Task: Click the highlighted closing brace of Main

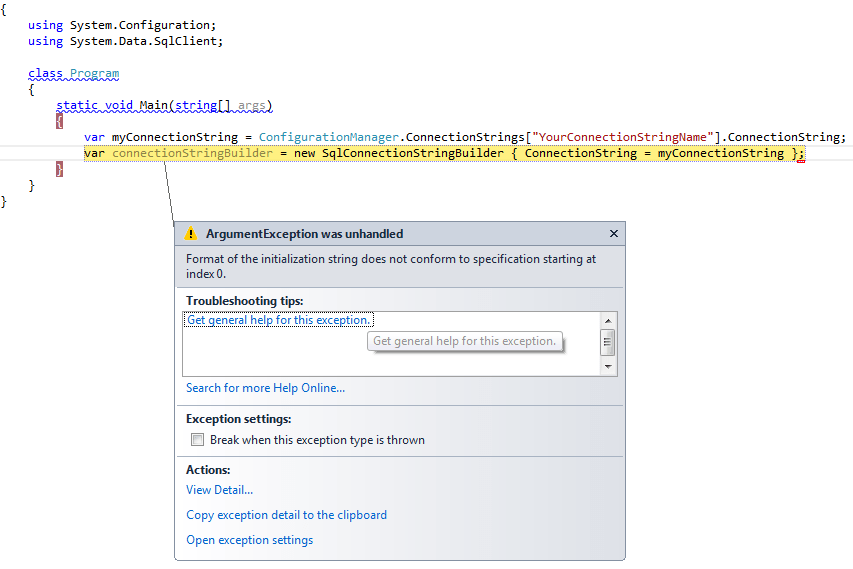Action: (59, 169)
